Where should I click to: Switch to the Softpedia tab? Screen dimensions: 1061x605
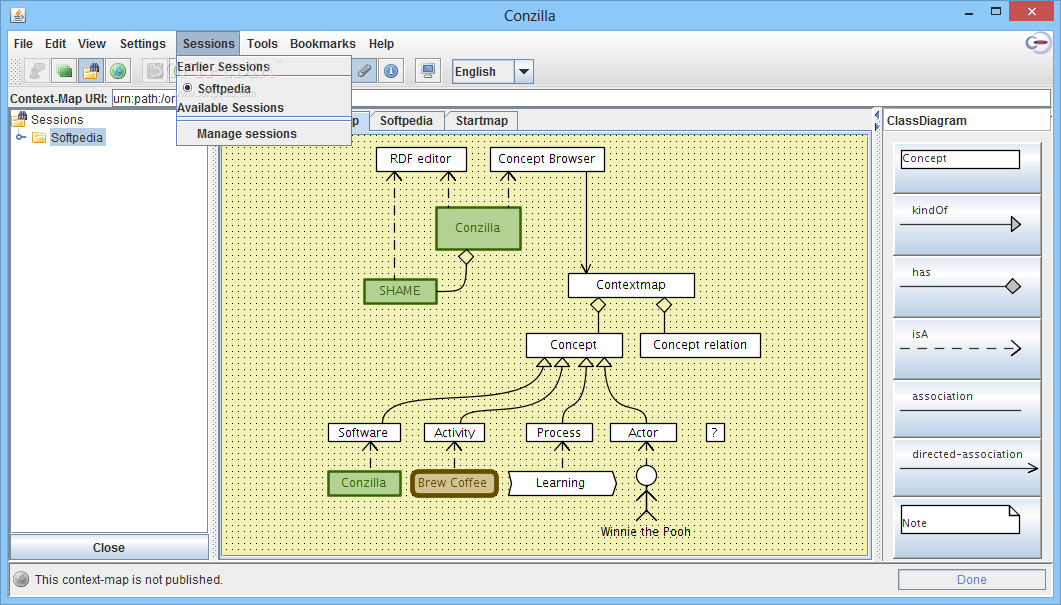[x=406, y=120]
